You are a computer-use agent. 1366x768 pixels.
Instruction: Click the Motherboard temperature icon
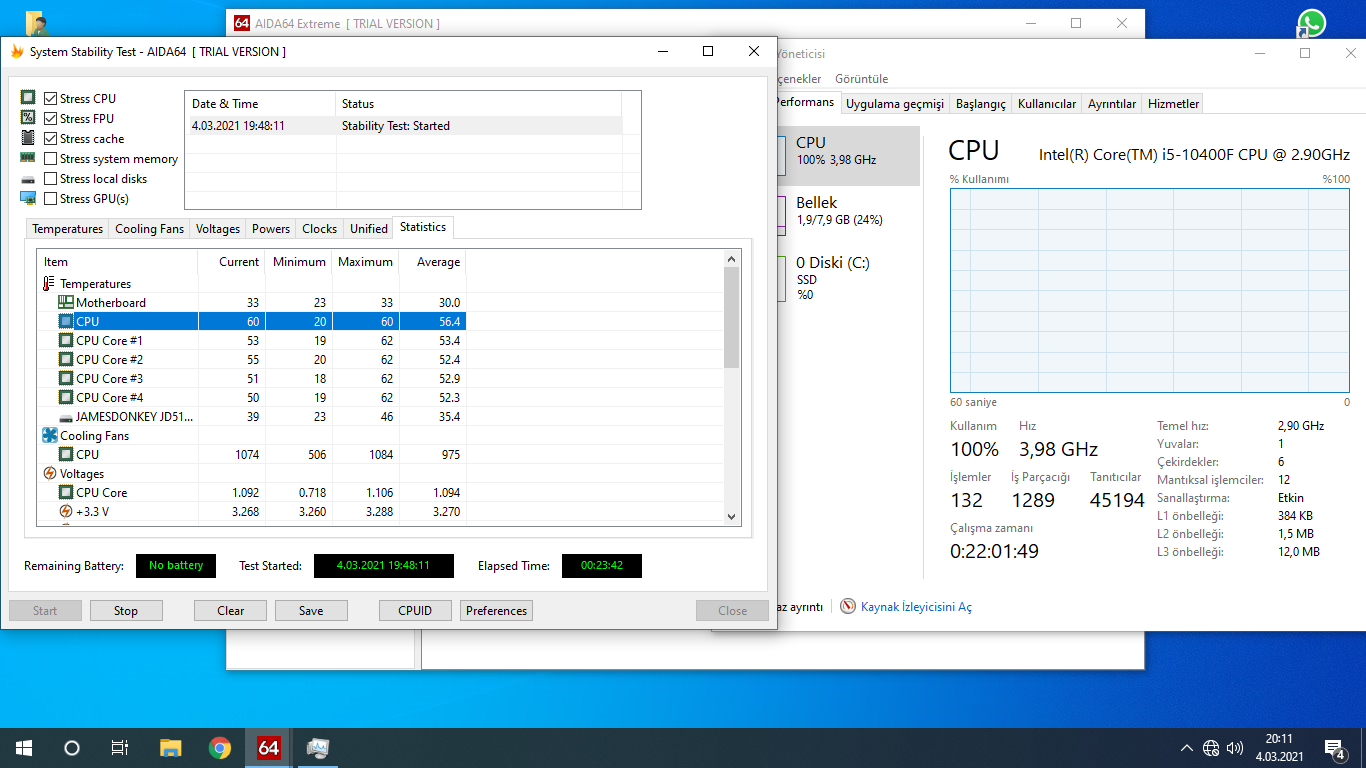[66, 303]
